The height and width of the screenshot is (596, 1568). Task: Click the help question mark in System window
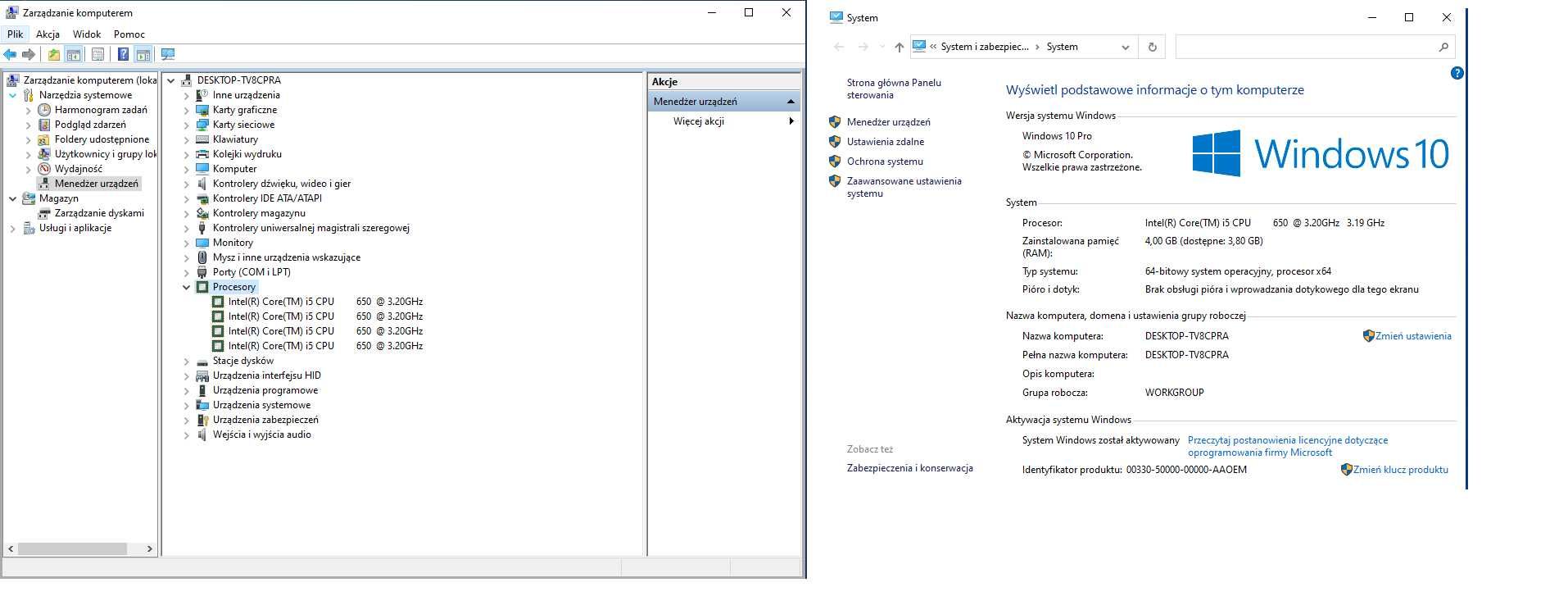click(x=1457, y=73)
